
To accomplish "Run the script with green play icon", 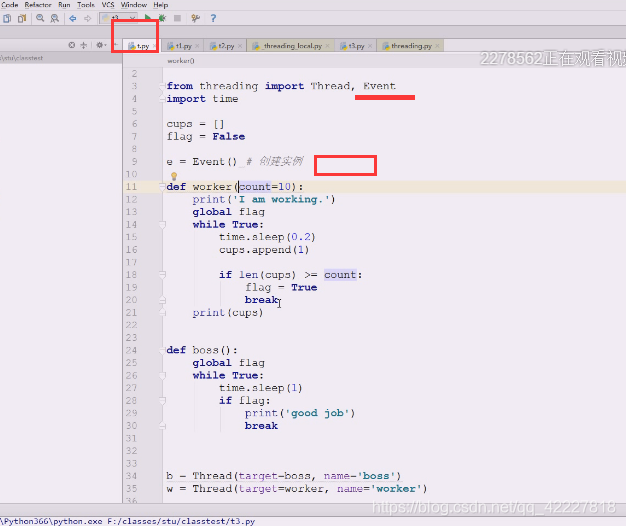I will click(148, 18).
